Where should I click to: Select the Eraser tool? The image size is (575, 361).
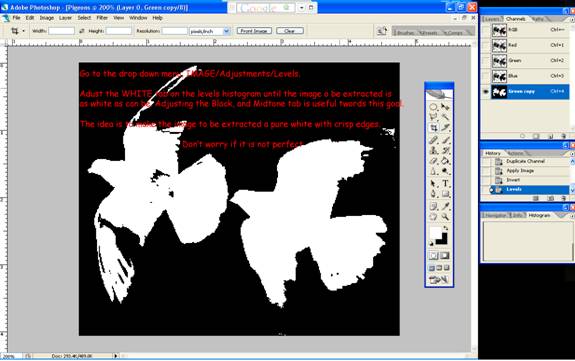(433, 161)
